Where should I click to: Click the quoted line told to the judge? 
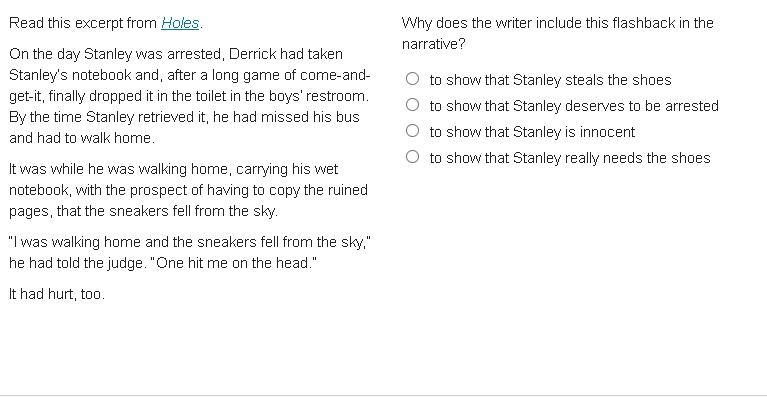(x=190, y=252)
